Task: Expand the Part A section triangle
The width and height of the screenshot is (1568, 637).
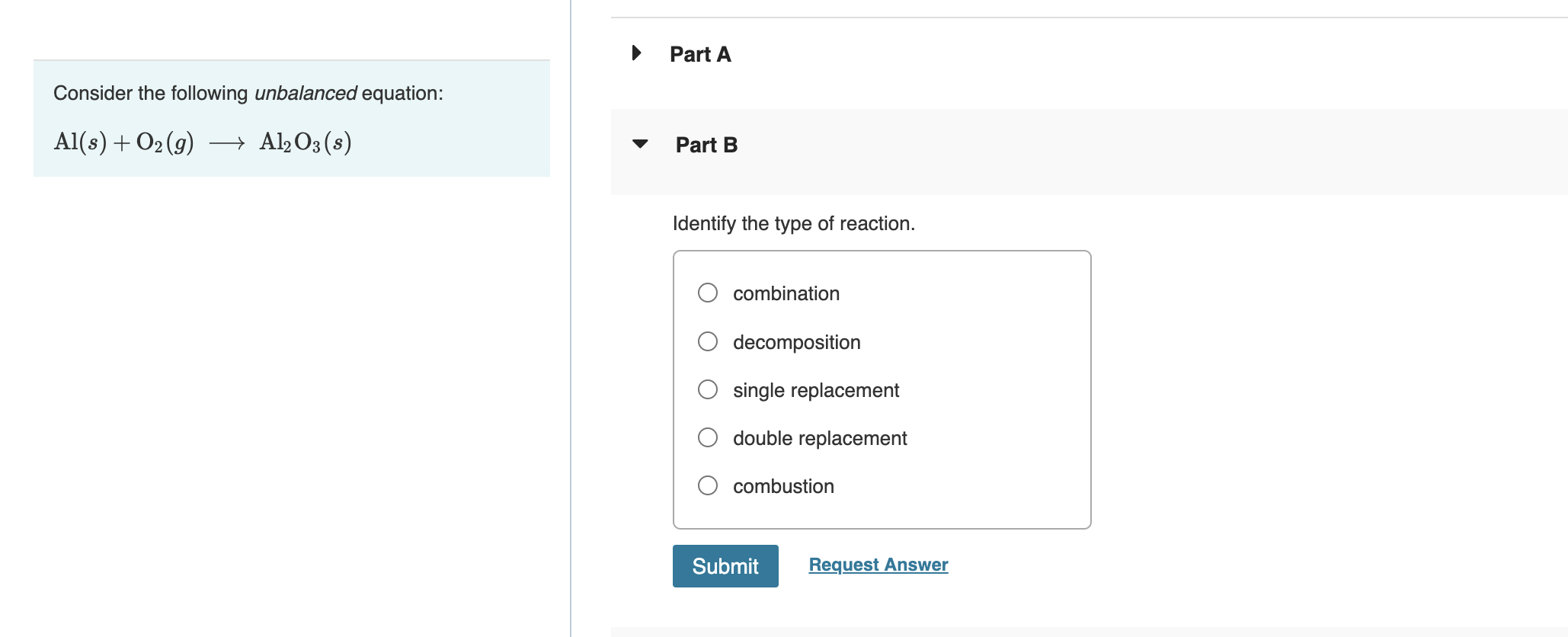Action: (x=637, y=53)
